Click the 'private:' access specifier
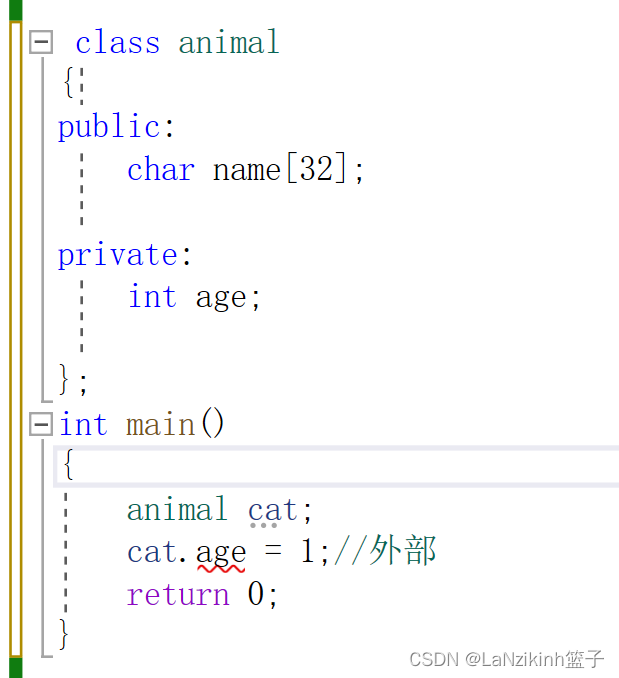The width and height of the screenshot is (619, 678). pos(124,255)
